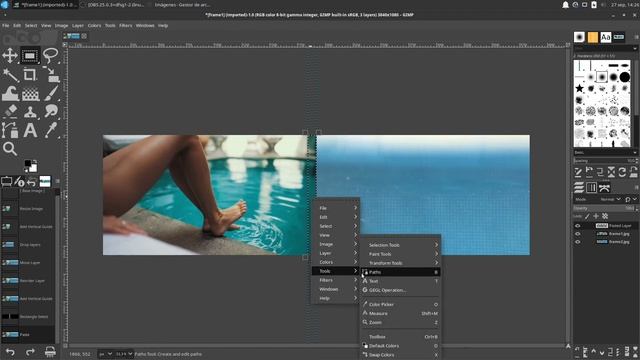
Task: Expand the Selection Tools submenu
Action: pyautogui.click(x=401, y=245)
